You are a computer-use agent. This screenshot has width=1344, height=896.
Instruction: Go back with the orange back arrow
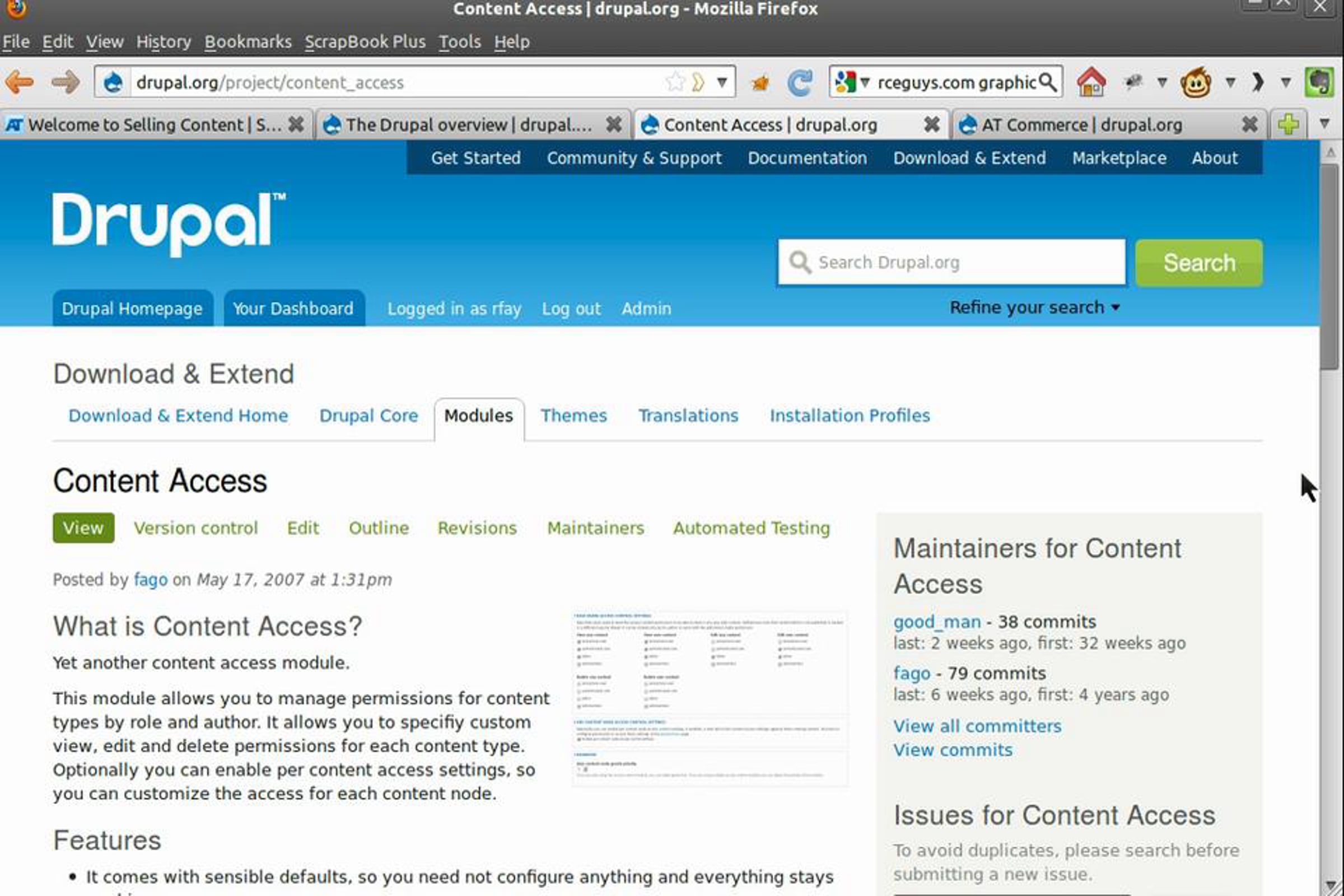20,82
